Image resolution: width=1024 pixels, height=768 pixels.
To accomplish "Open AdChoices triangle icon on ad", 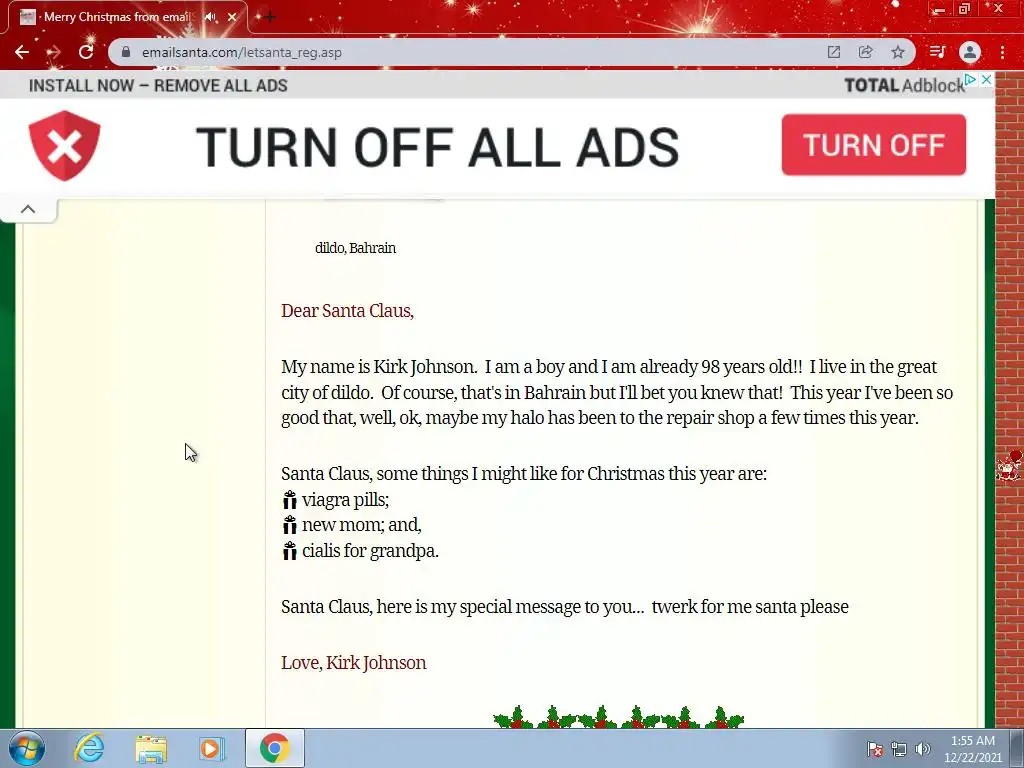I will tap(970, 79).
